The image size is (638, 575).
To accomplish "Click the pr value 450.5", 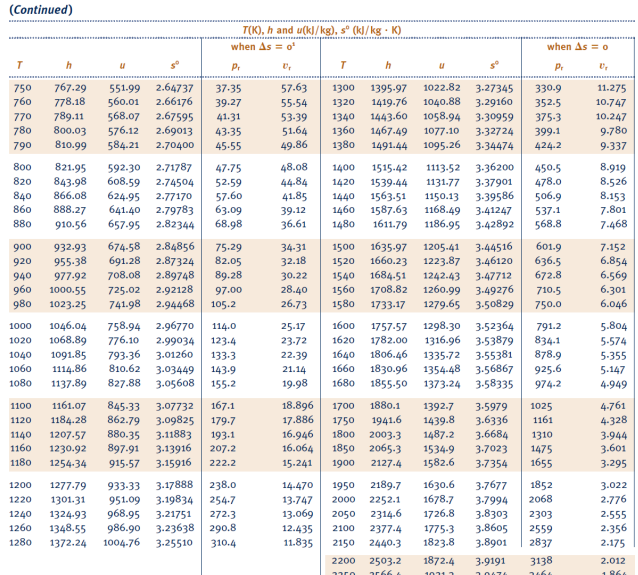I will click(x=548, y=167).
